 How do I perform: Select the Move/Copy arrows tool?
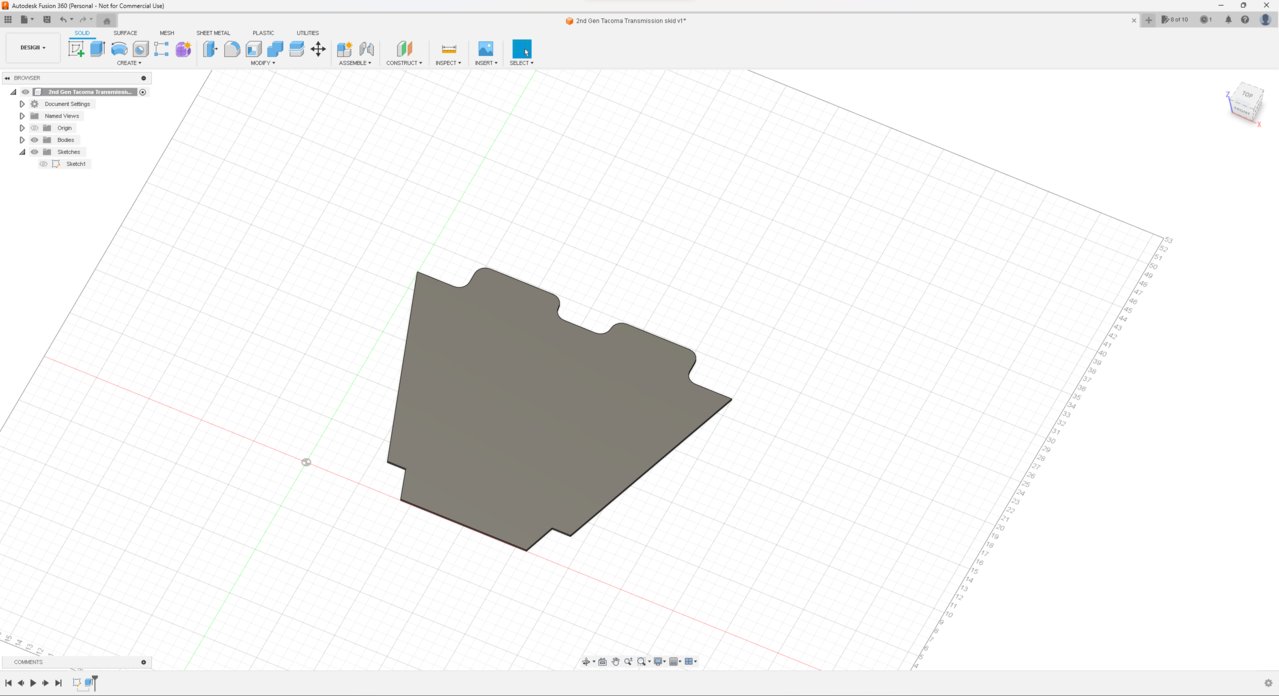pyautogui.click(x=318, y=49)
